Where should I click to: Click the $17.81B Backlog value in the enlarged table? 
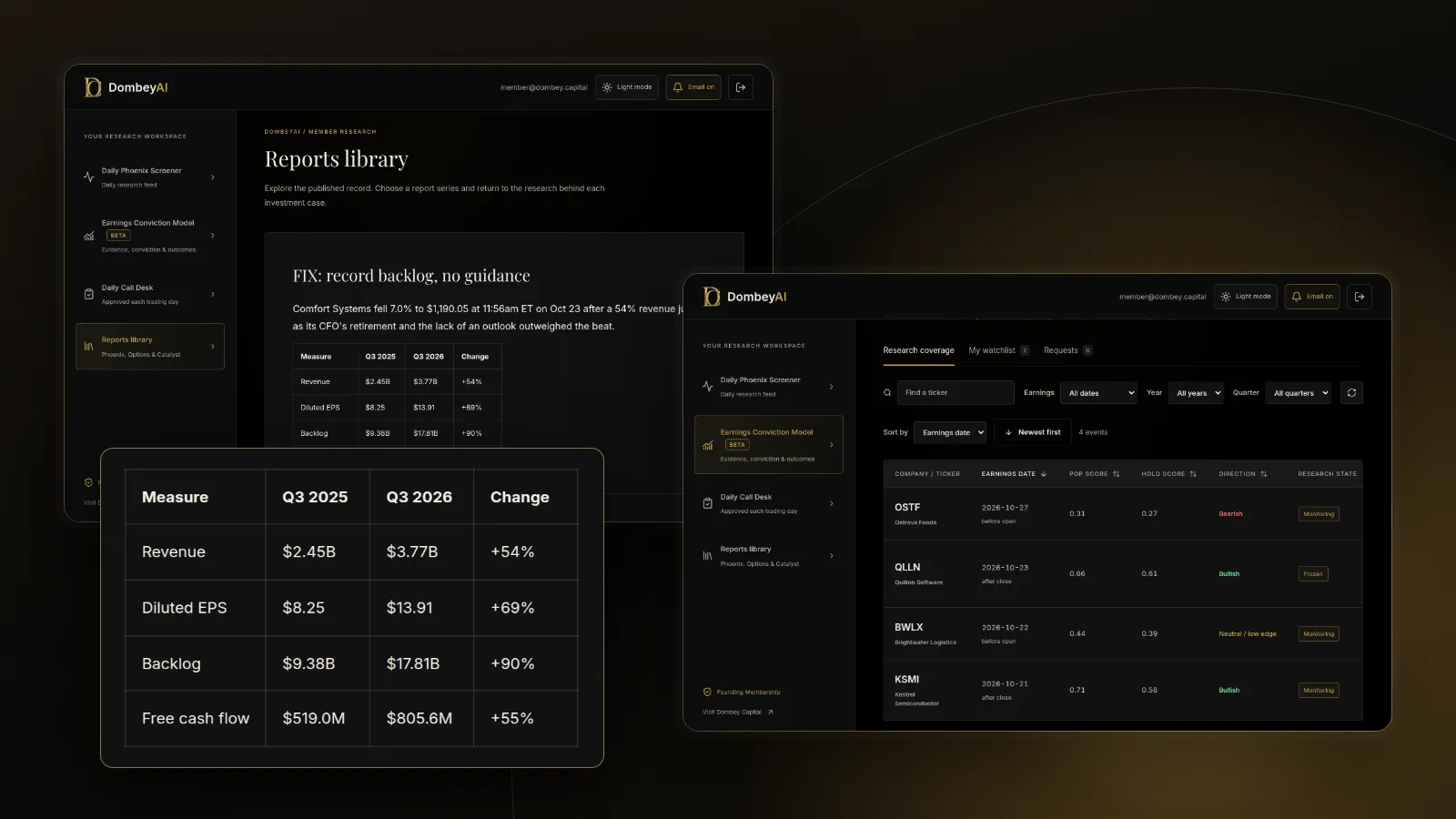[x=413, y=664]
